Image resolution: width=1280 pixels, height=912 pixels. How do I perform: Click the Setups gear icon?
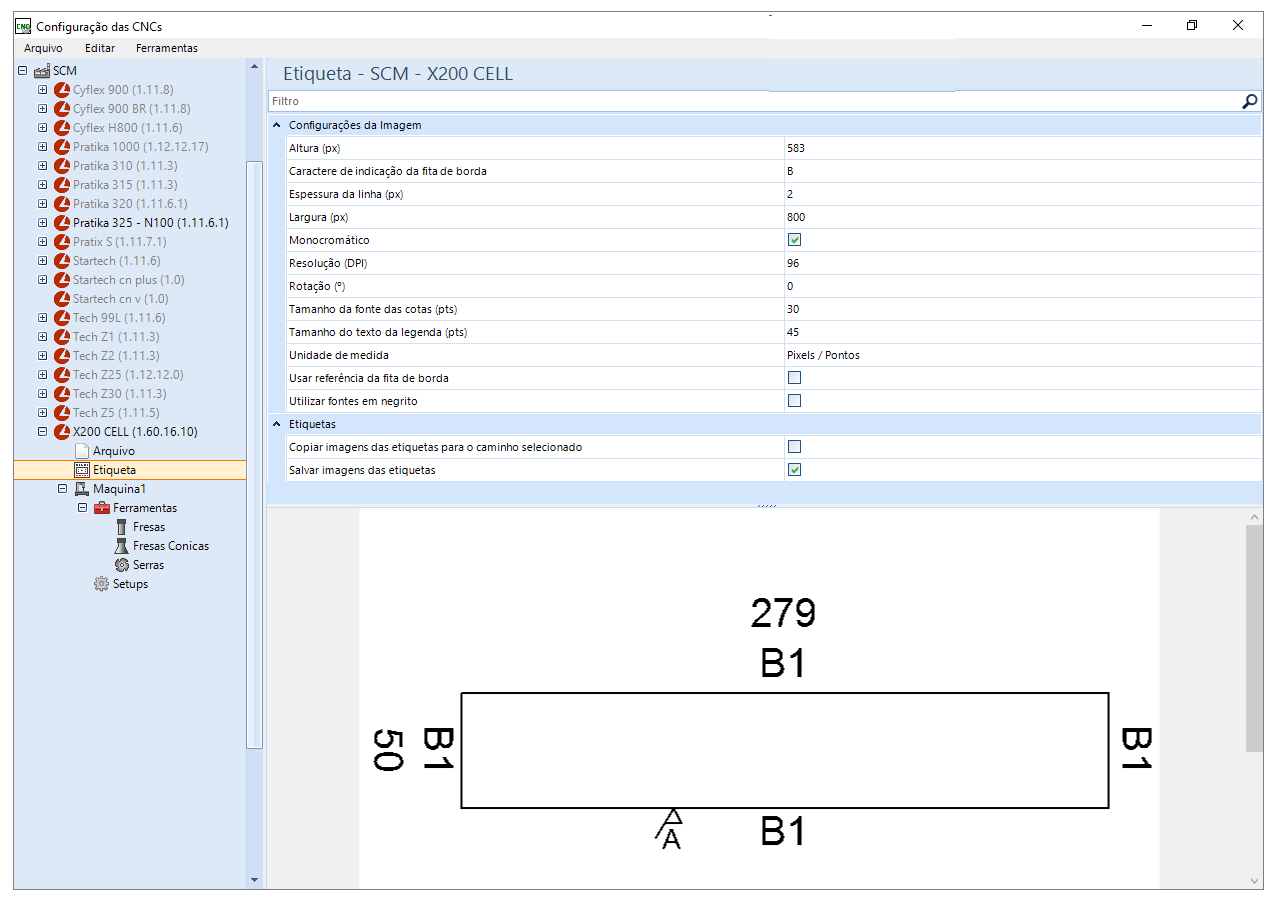102,584
